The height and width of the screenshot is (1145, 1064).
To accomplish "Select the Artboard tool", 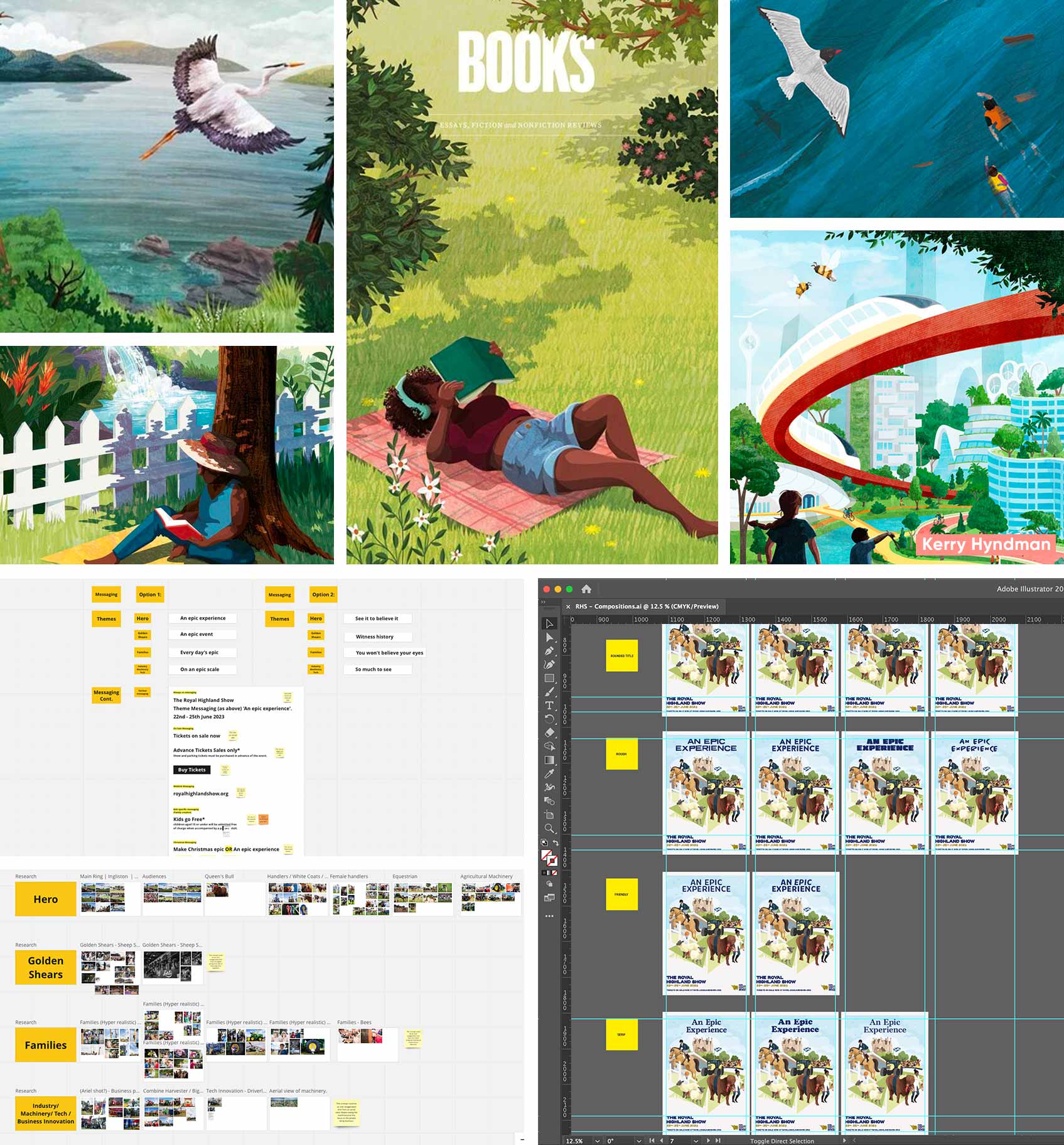I will [x=549, y=815].
